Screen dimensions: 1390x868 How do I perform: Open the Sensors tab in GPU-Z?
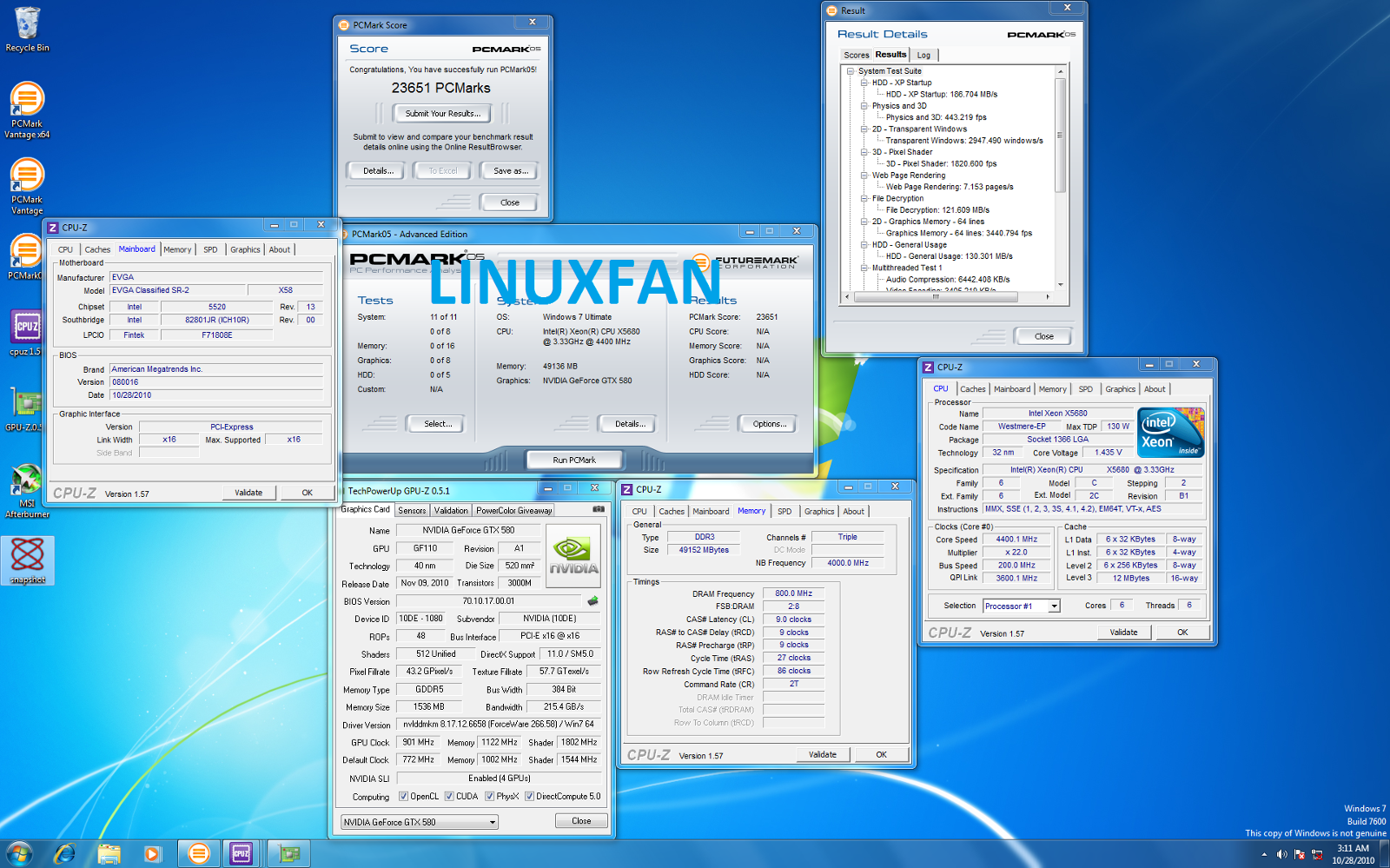(412, 511)
